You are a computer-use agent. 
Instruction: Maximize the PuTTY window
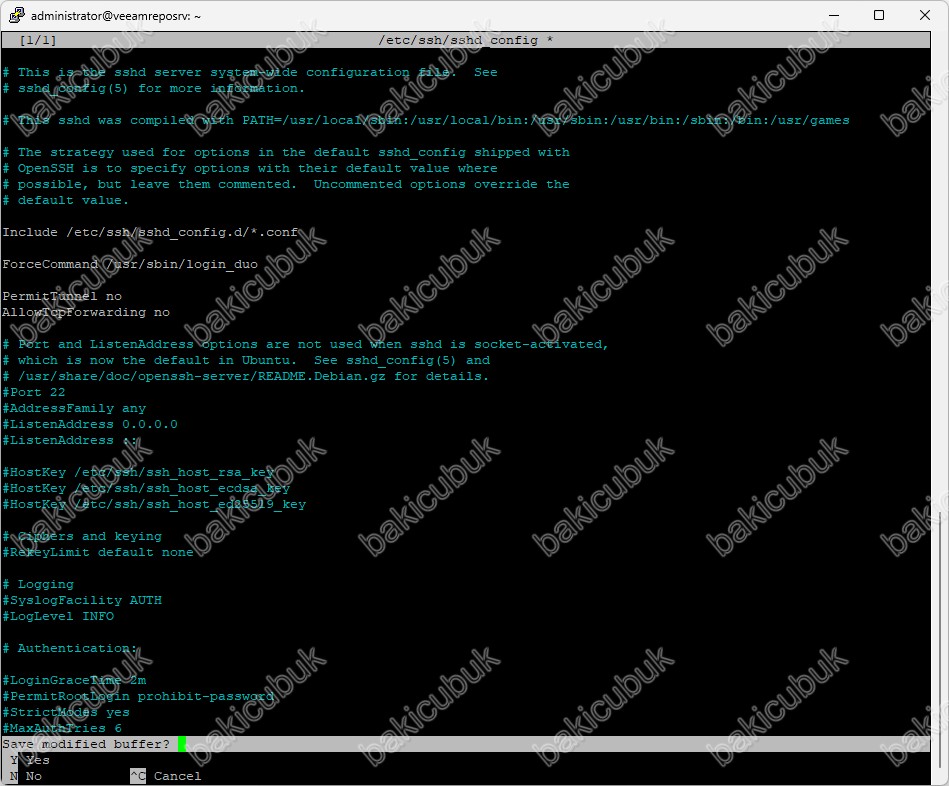[x=879, y=15]
